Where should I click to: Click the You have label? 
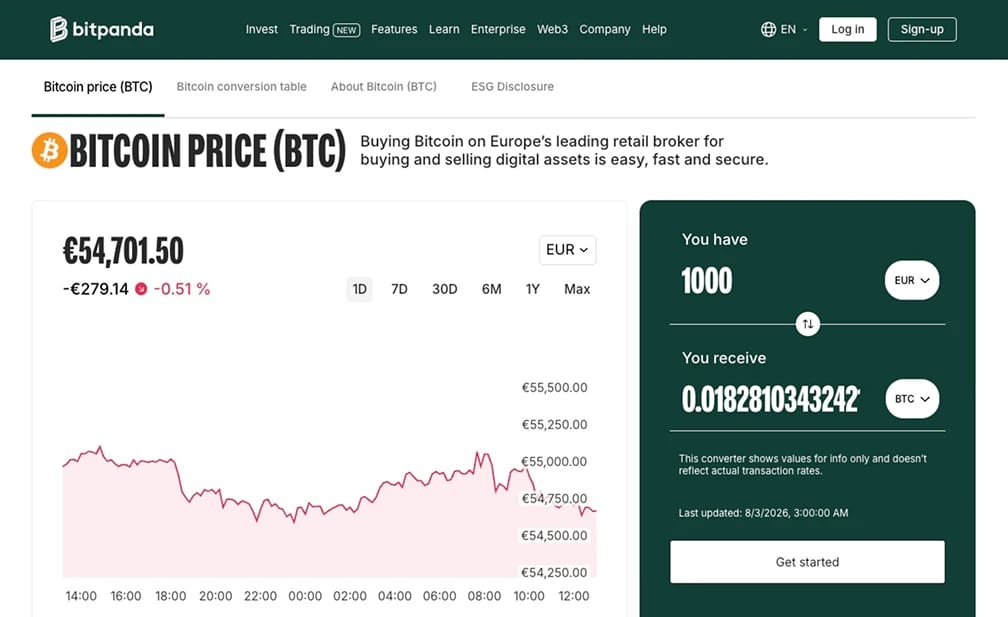(x=714, y=240)
